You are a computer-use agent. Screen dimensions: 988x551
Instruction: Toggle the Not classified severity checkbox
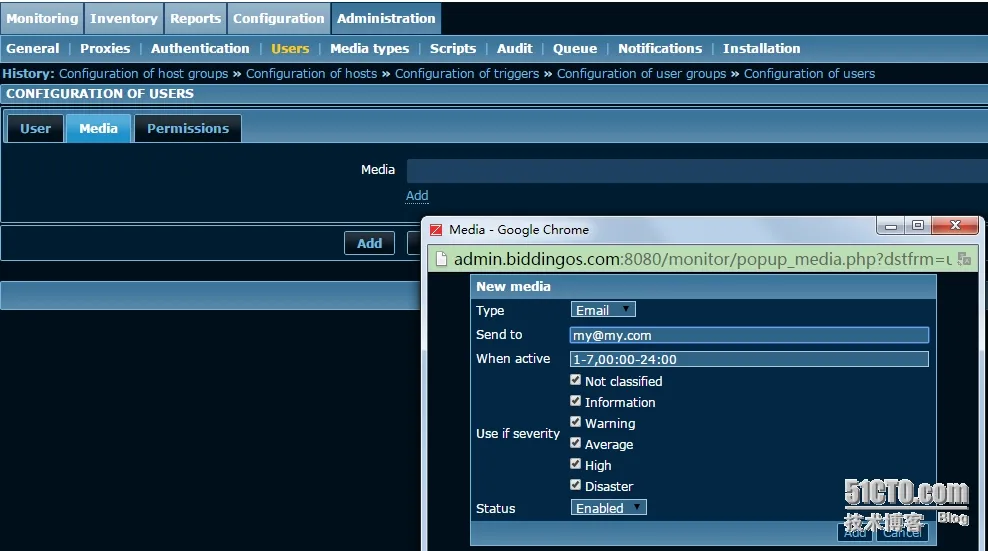tap(575, 380)
